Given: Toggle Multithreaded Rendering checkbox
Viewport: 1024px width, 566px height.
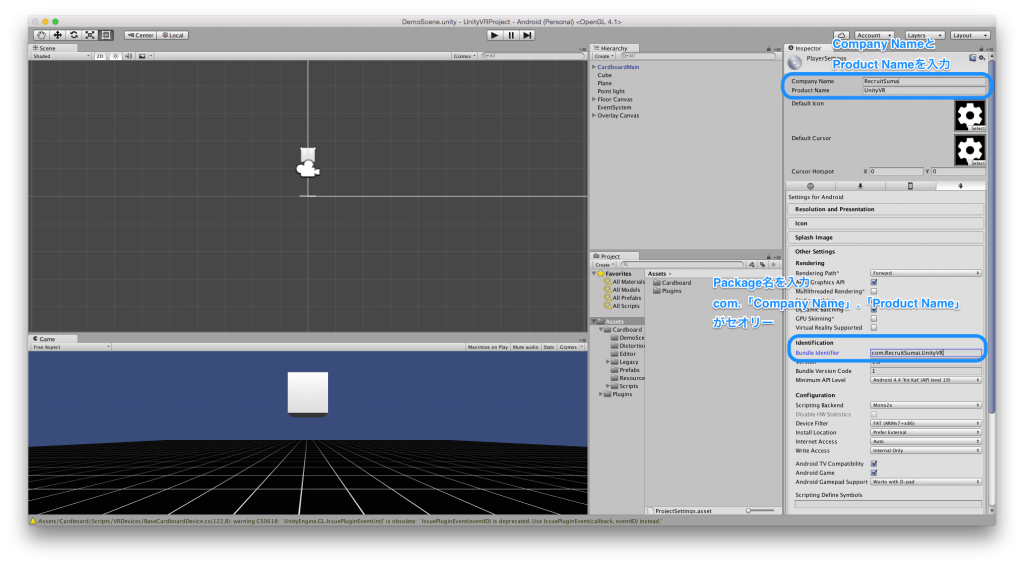Looking at the screenshot, I should click(874, 292).
